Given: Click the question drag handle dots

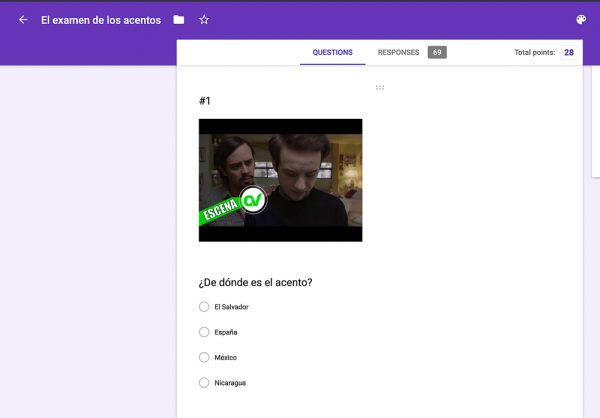Looking at the screenshot, I should [380, 88].
